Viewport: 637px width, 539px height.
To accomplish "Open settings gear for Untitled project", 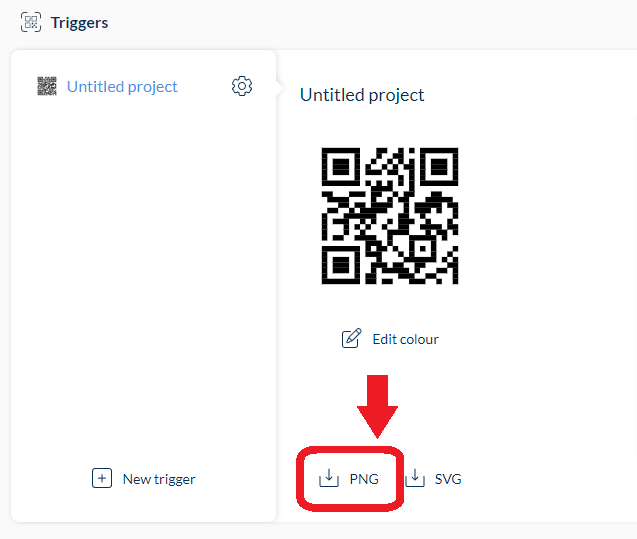I will [242, 86].
